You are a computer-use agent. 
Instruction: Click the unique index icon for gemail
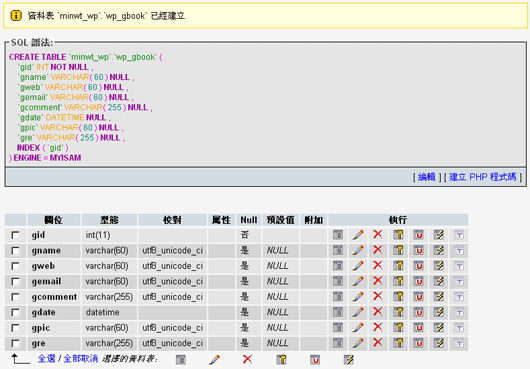(418, 281)
